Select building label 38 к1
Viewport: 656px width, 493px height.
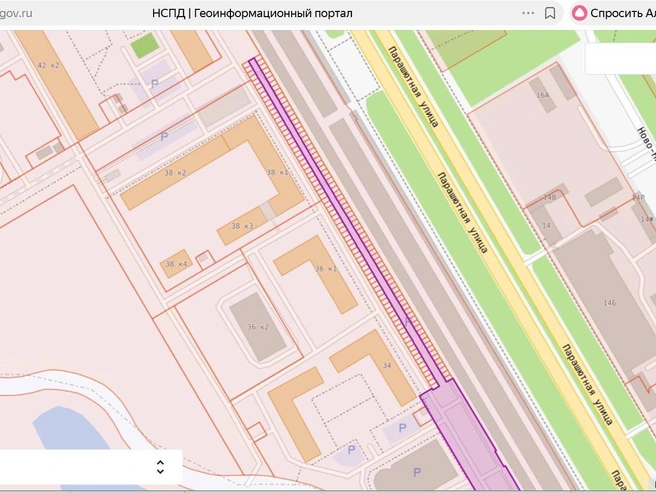(277, 172)
